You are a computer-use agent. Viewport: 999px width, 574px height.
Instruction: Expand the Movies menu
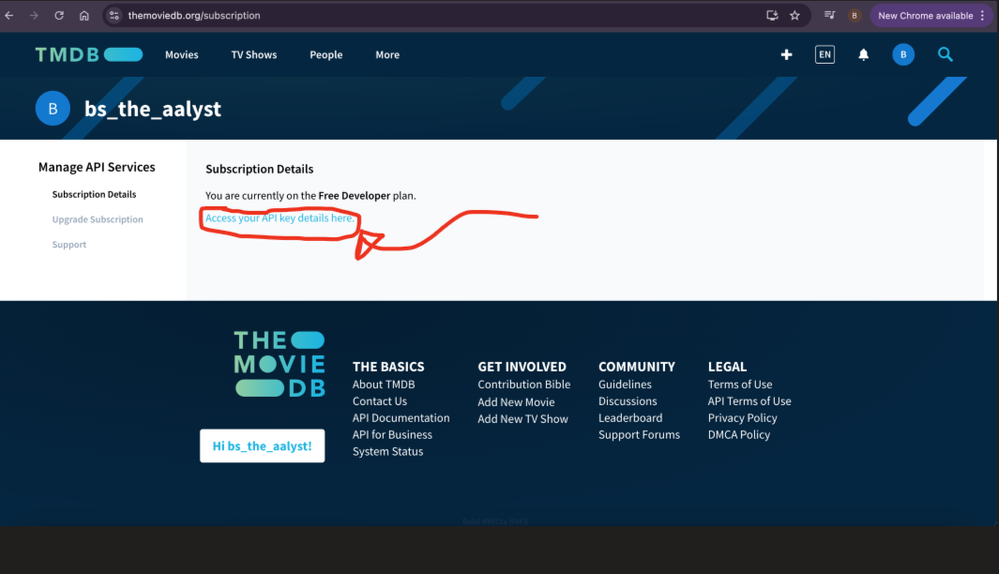(181, 55)
